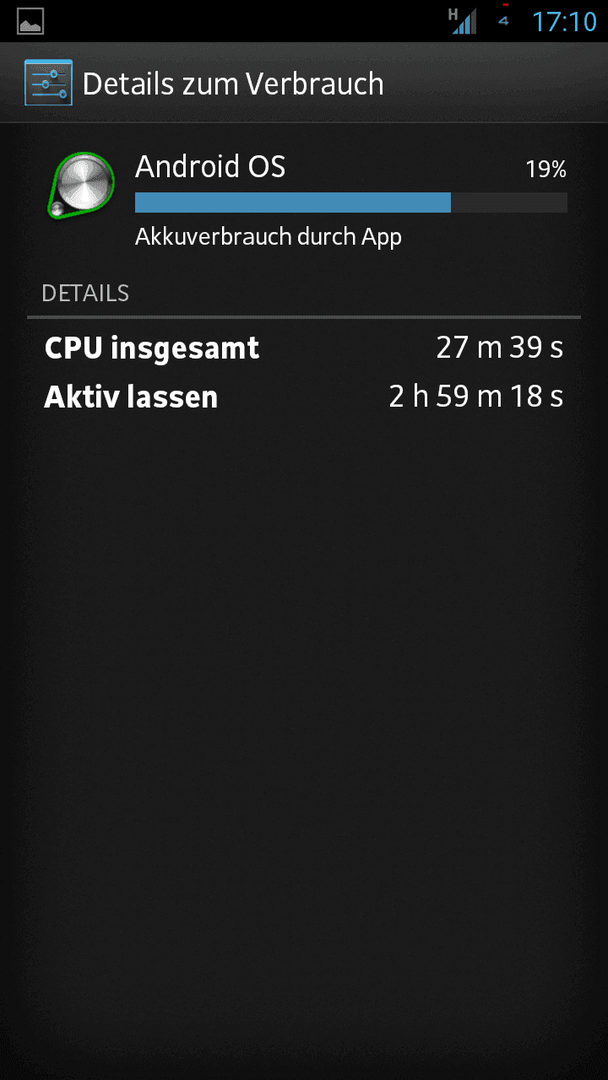608x1080 pixels.
Task: Tap the Akkuverbrauch durch App text
Action: [269, 237]
